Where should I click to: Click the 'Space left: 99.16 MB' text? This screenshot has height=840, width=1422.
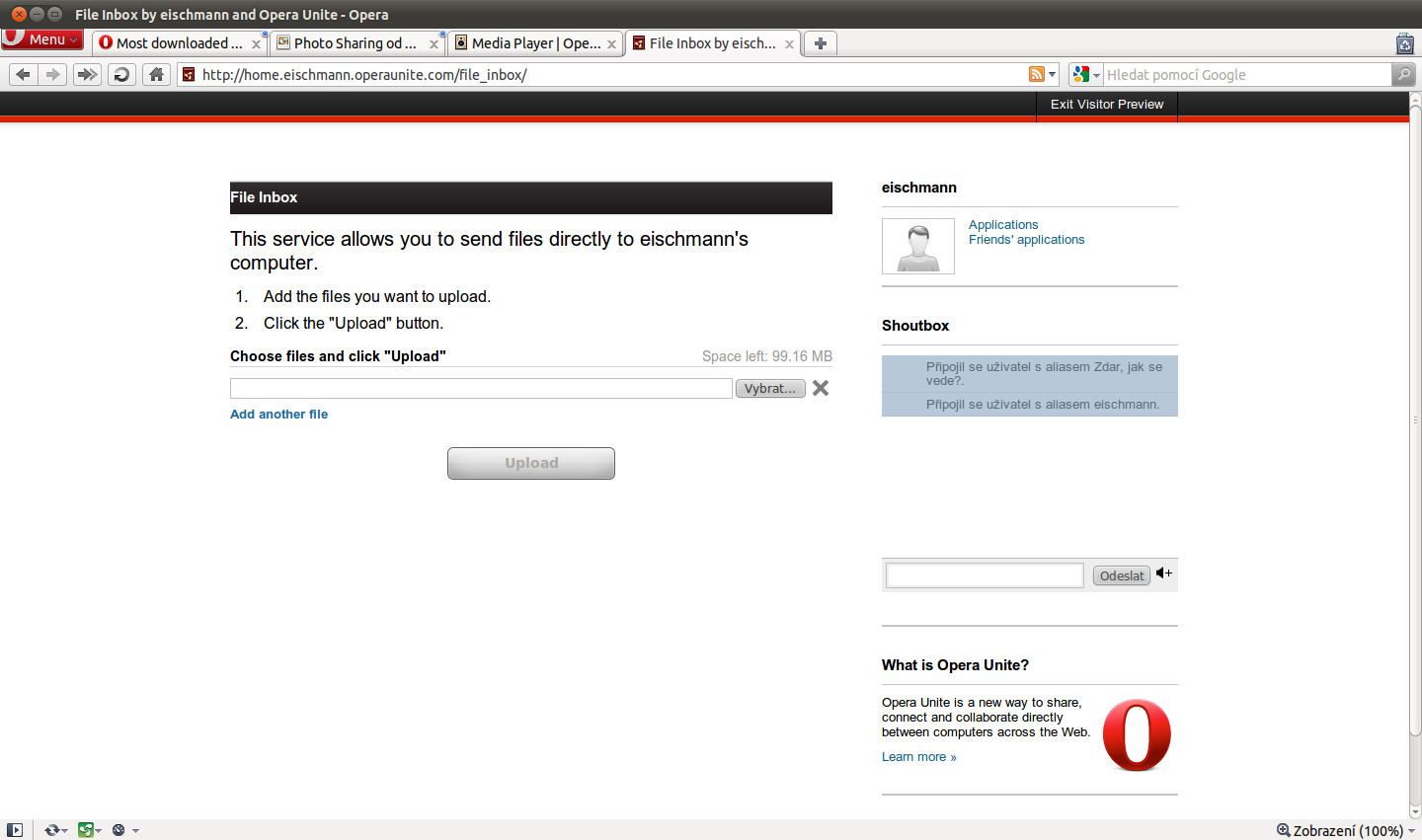tap(767, 356)
